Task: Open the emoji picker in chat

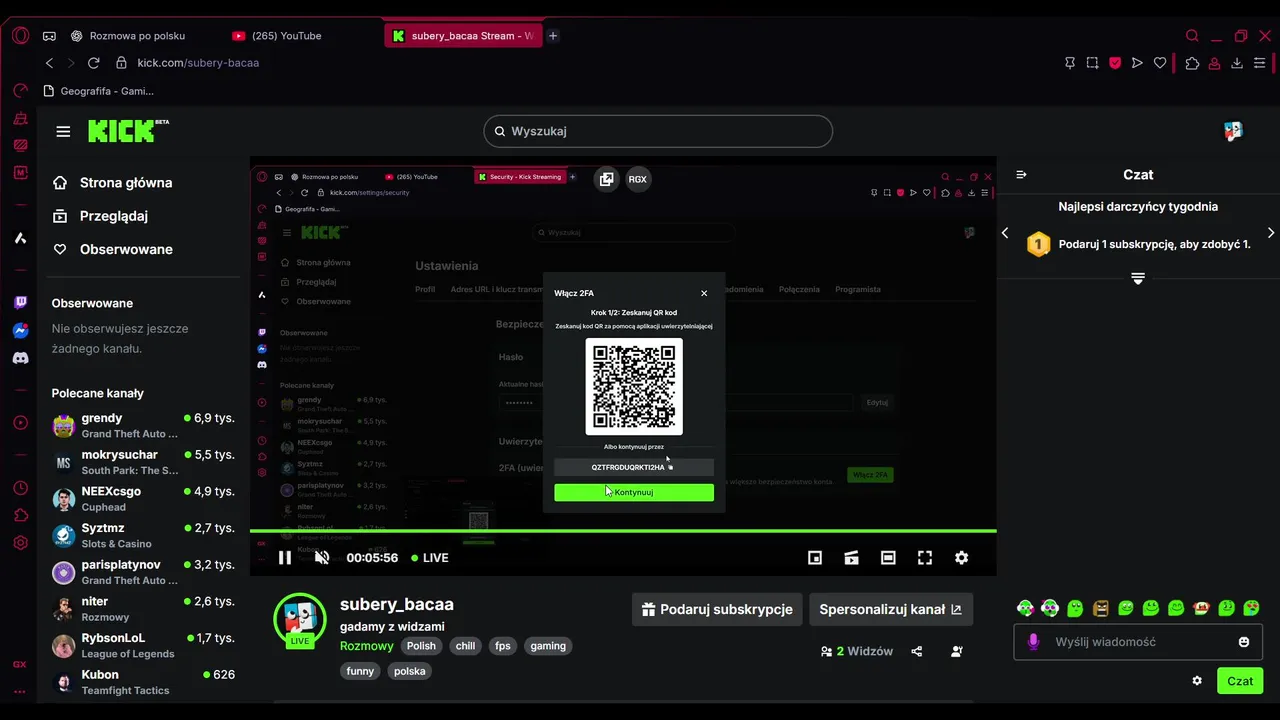Action: click(x=1244, y=642)
